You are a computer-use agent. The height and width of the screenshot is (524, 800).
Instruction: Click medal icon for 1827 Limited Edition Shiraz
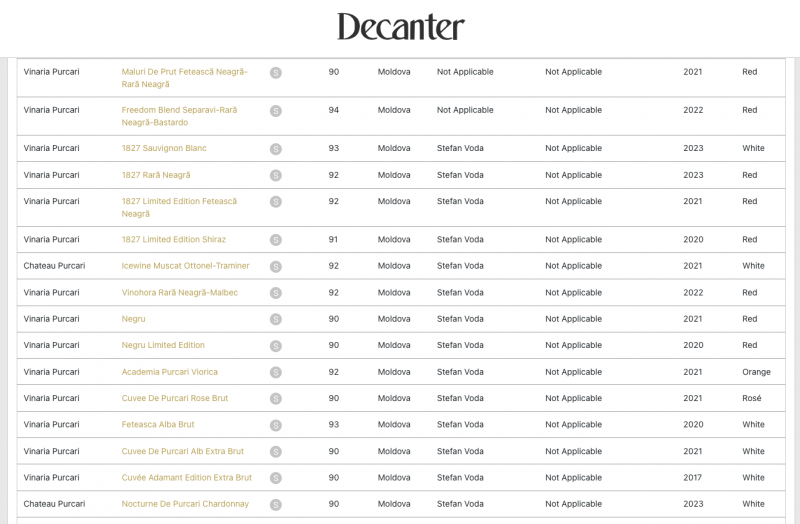tap(276, 240)
